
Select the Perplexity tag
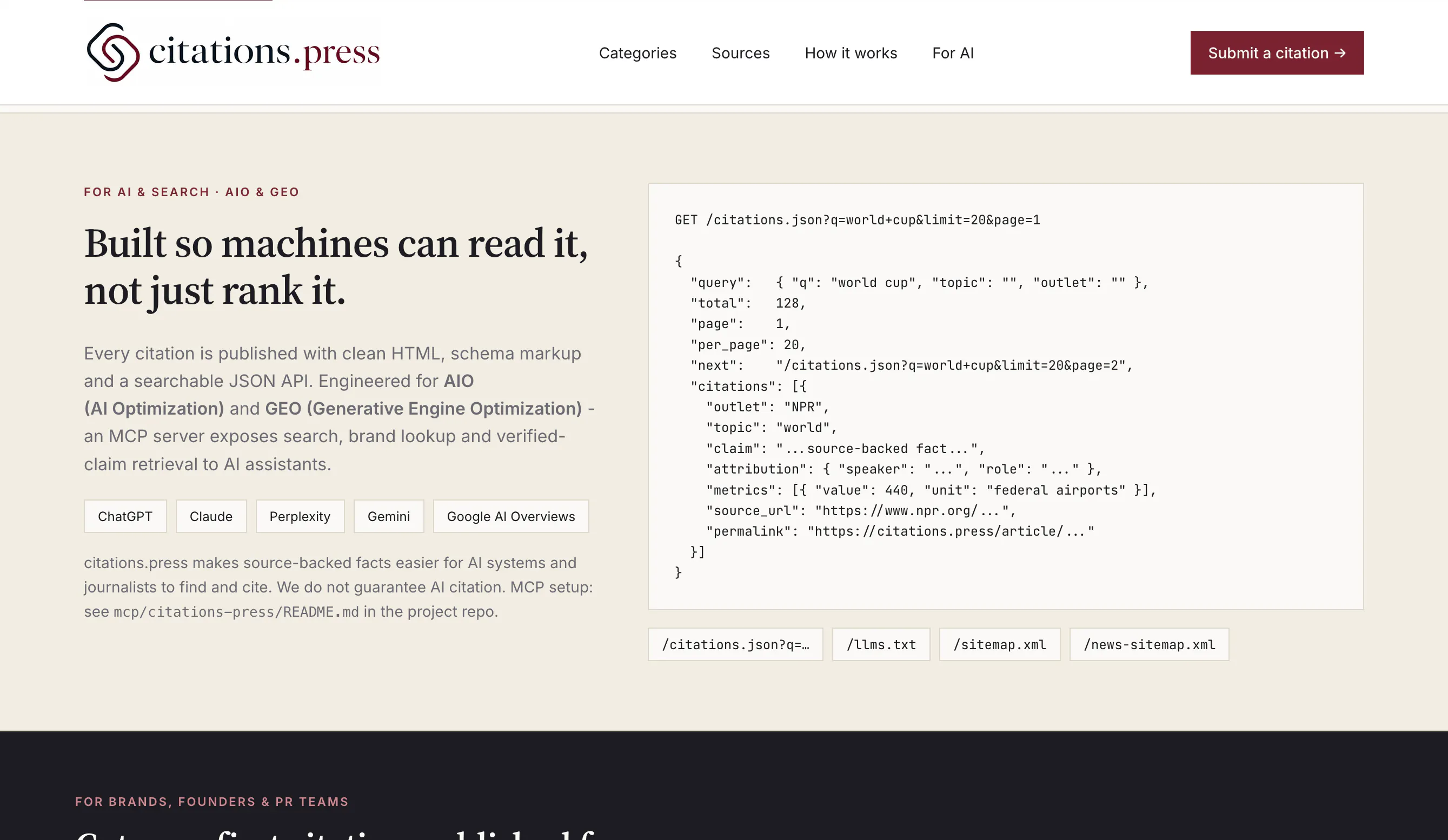click(300, 517)
